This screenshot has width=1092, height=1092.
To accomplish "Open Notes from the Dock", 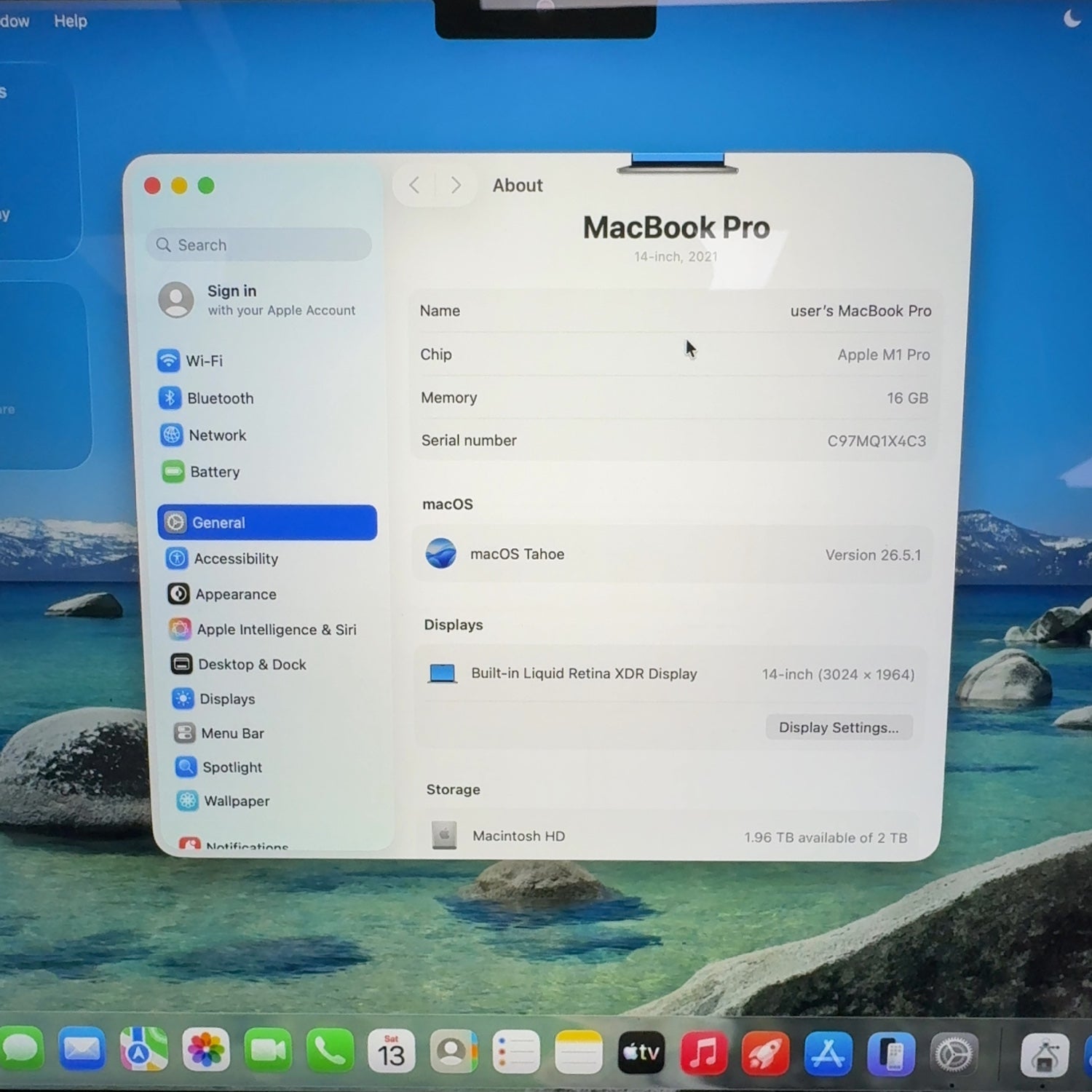I will point(579,1052).
